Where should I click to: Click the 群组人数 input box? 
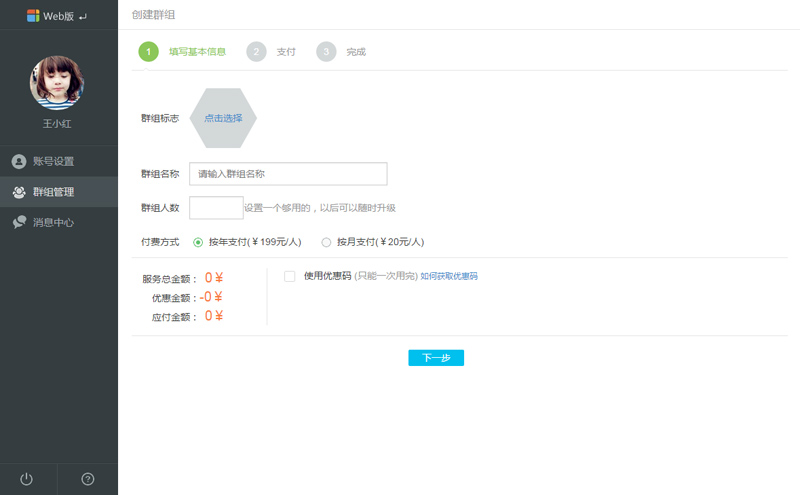pyautogui.click(x=216, y=208)
